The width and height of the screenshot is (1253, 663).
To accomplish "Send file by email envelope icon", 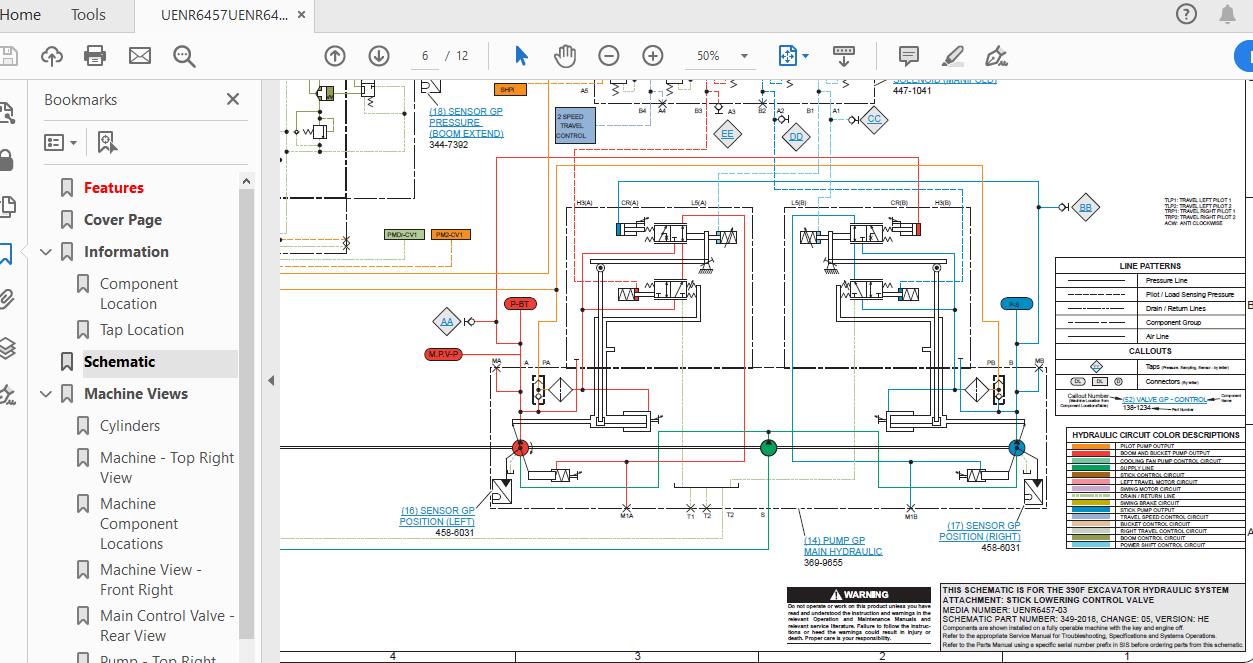I will click(x=140, y=56).
